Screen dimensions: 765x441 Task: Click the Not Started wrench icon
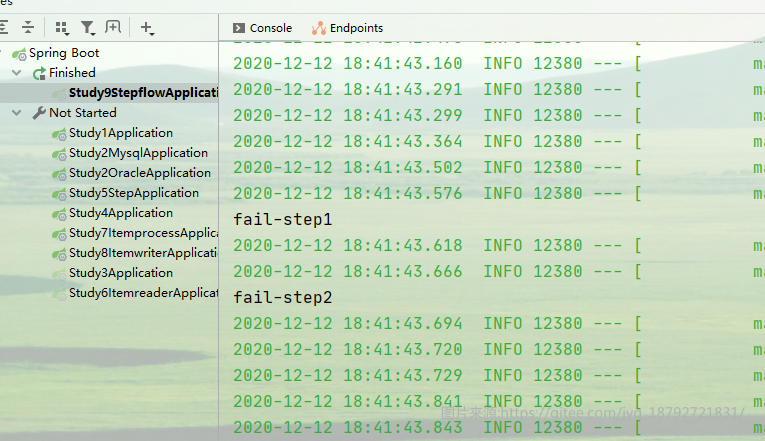[x=39, y=113]
